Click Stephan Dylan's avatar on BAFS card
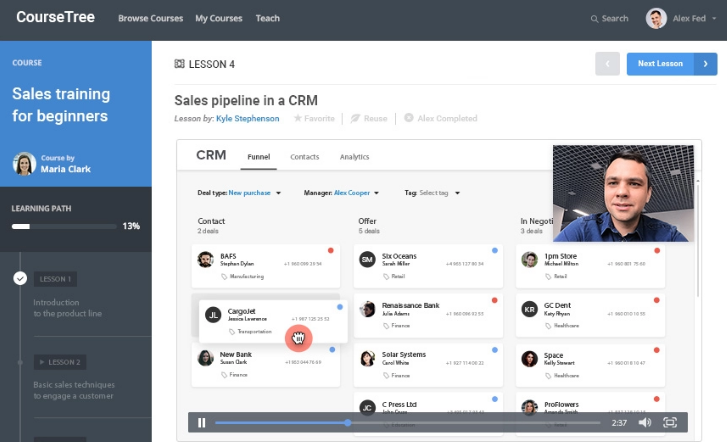The height and width of the screenshot is (442, 727). (x=205, y=259)
